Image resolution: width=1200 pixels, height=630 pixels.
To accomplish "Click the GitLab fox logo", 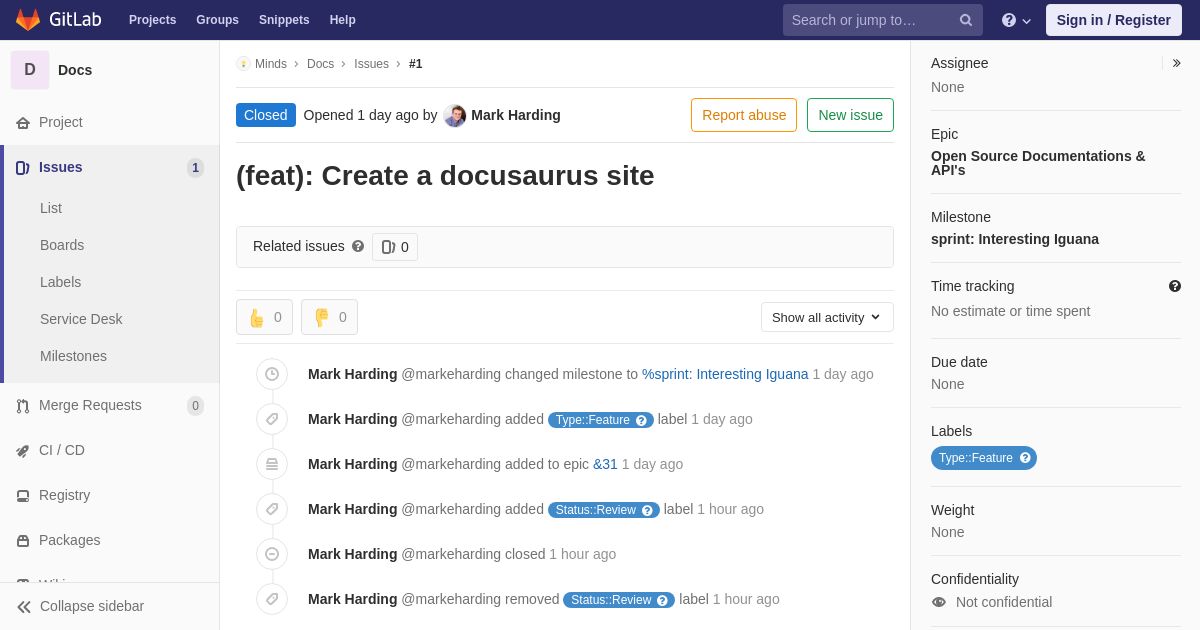I will [x=28, y=20].
